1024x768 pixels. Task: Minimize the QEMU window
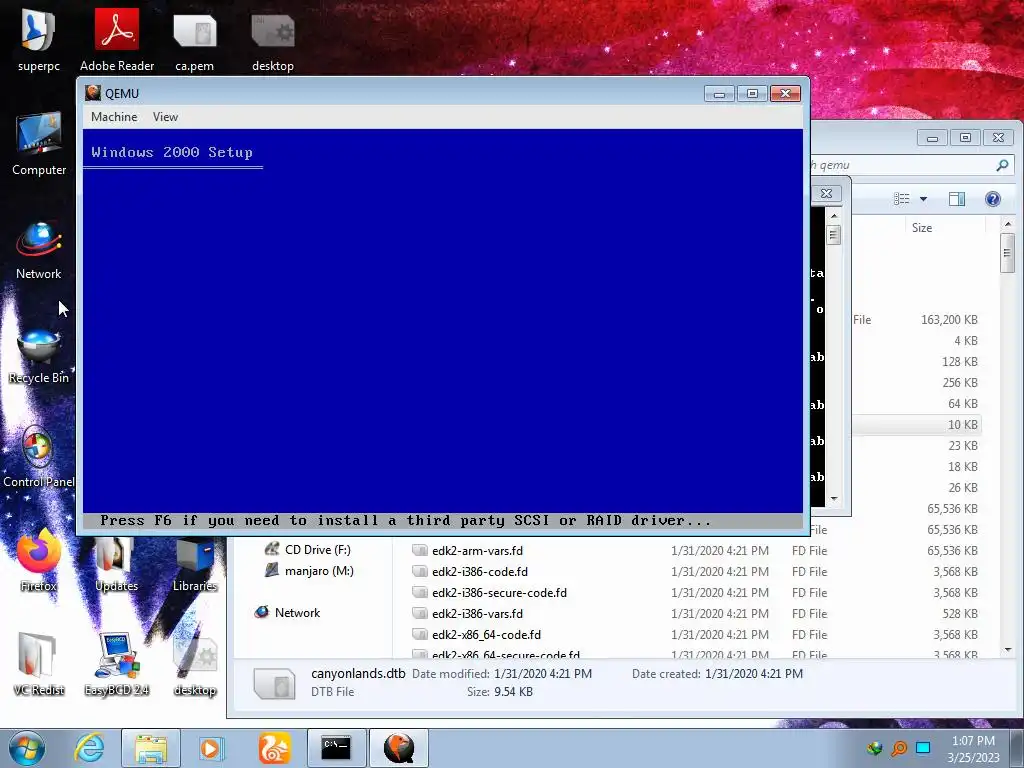point(719,94)
